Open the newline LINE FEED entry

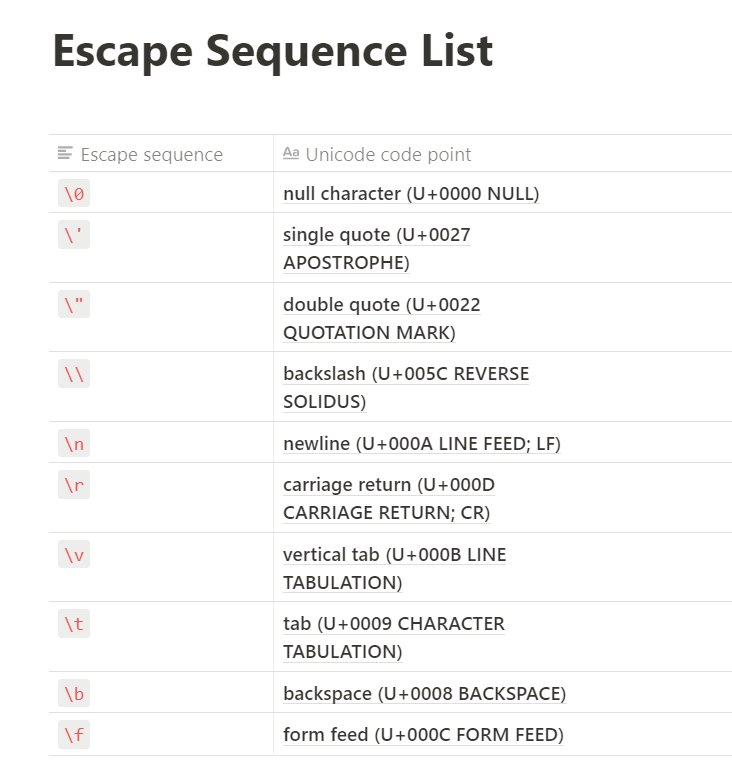422,443
